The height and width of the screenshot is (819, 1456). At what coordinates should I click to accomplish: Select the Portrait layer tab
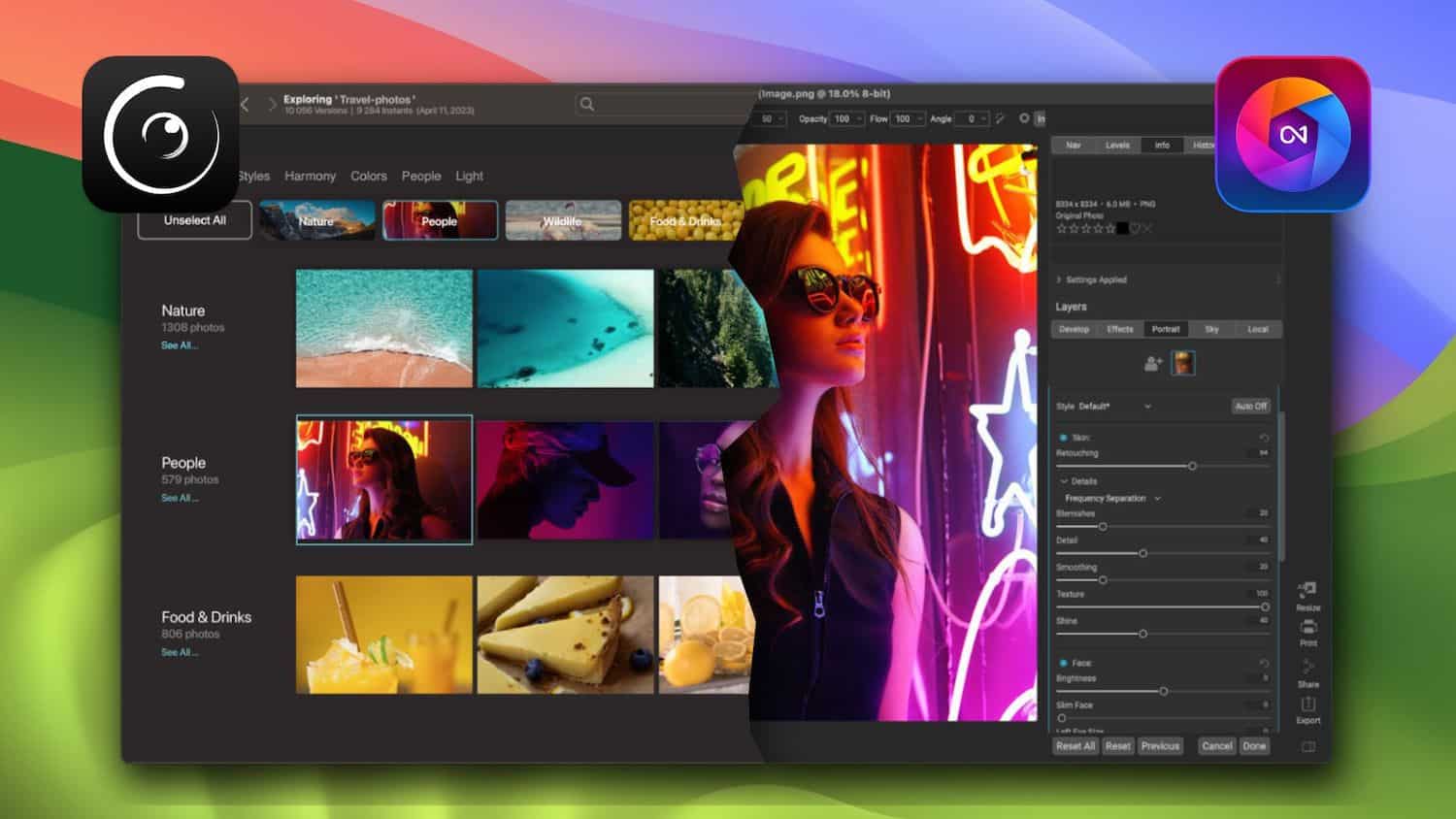tap(1166, 329)
